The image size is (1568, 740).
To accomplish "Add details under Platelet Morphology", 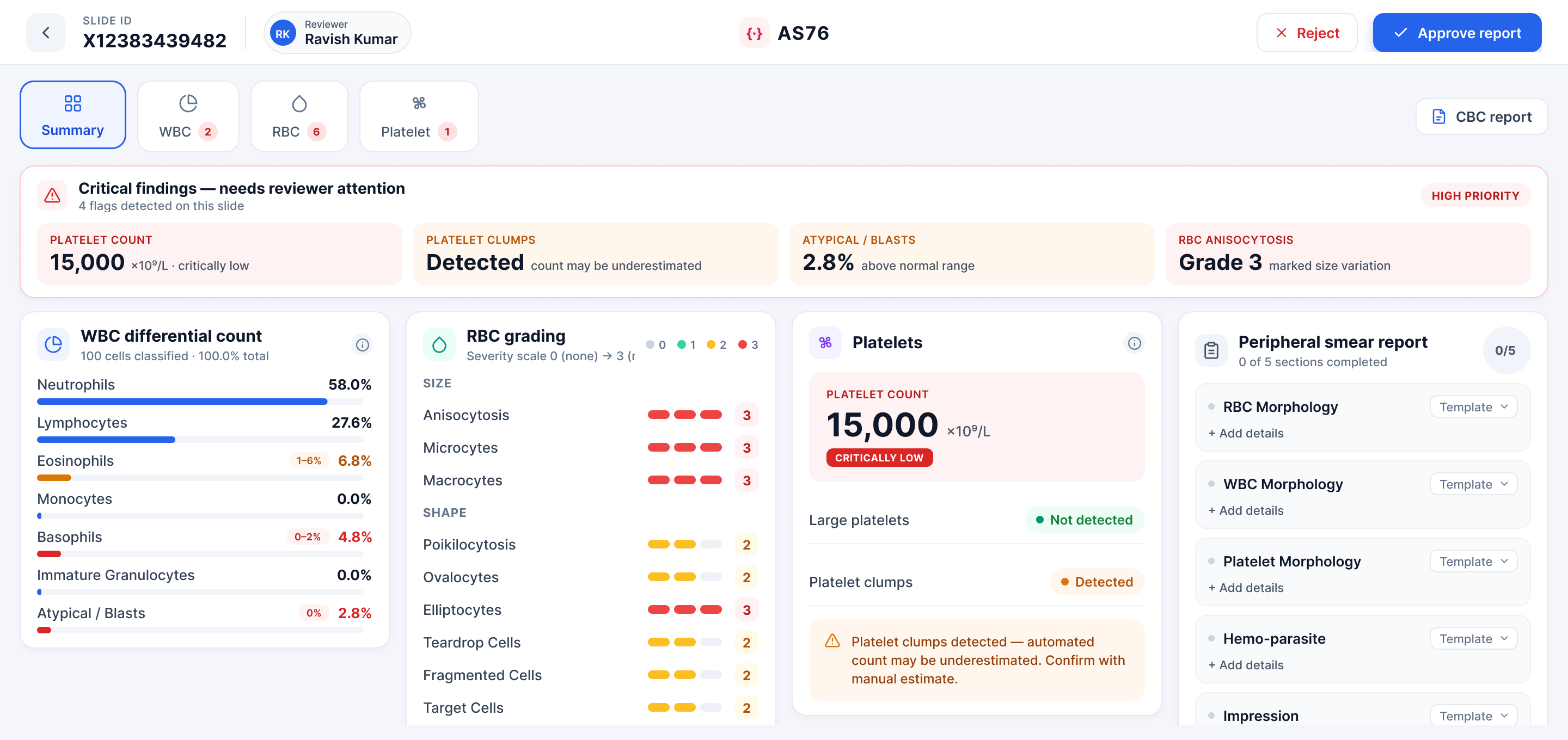I will point(1245,587).
